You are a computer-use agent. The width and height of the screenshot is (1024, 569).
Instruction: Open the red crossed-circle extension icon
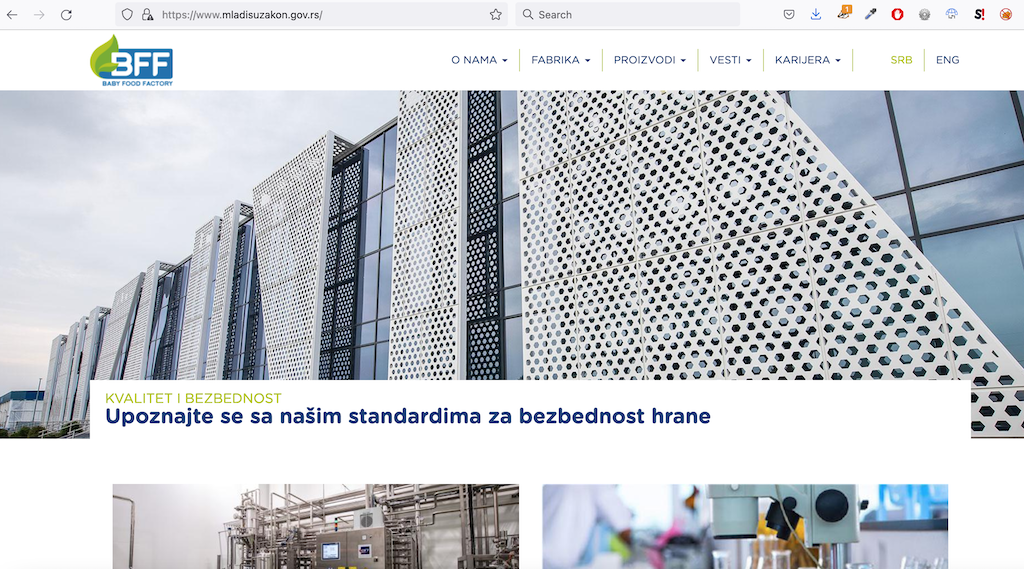[x=1006, y=14]
